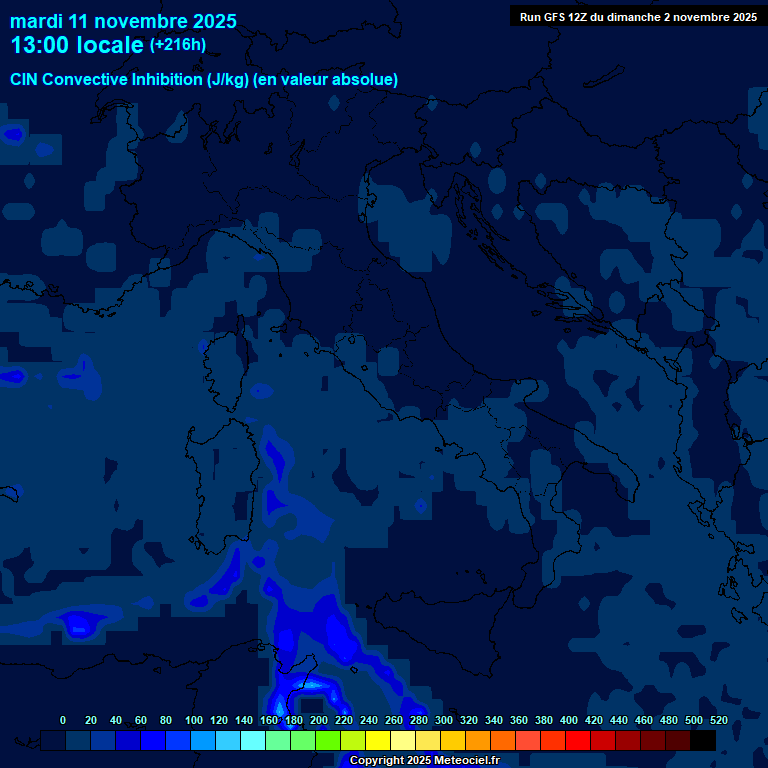Click the Run GFS 12Z header label
The height and width of the screenshot is (768, 768).
638,17
